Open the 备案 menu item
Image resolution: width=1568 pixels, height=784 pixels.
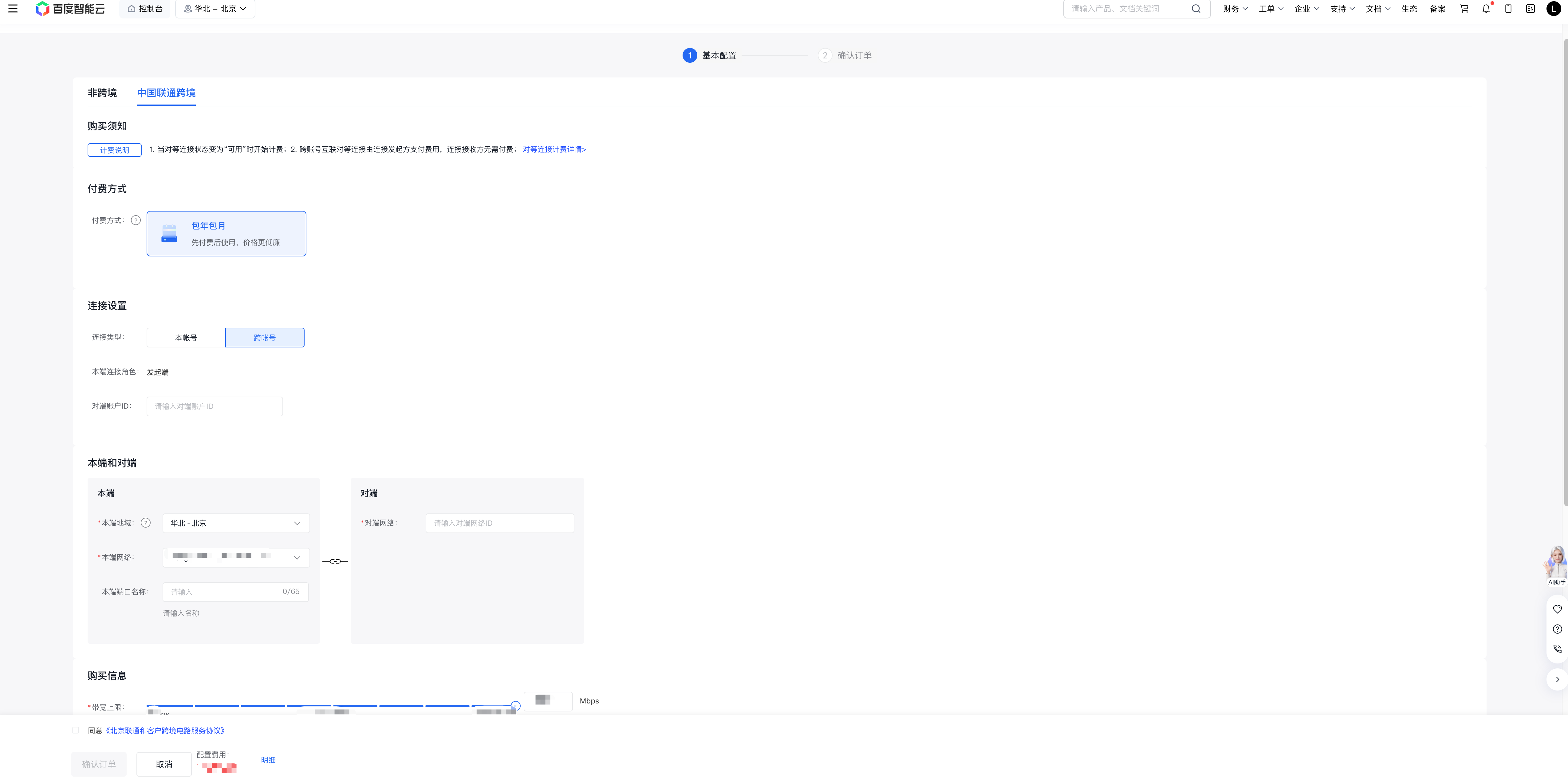pos(1438,9)
